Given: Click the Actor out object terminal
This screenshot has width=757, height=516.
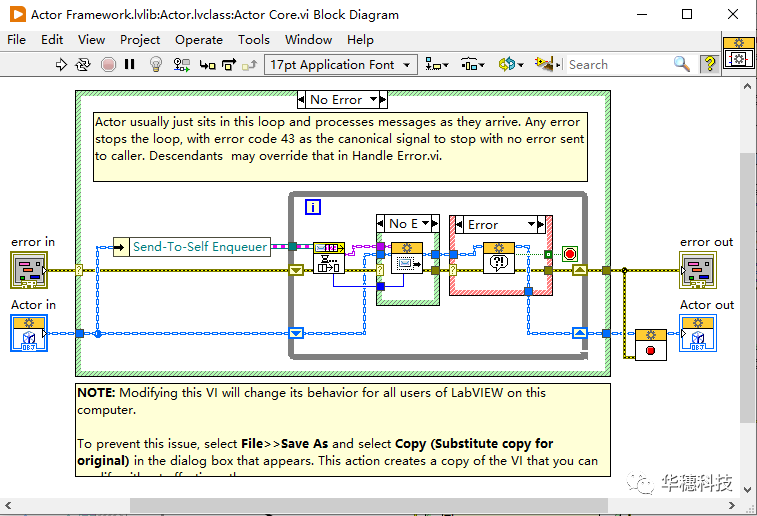Looking at the screenshot, I should coord(698,333).
